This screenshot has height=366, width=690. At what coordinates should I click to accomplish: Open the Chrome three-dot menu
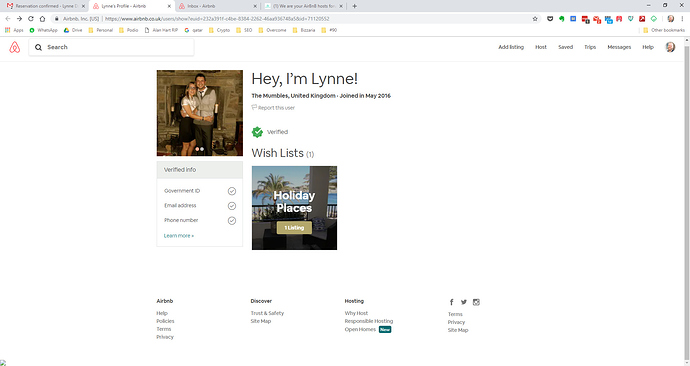683,18
